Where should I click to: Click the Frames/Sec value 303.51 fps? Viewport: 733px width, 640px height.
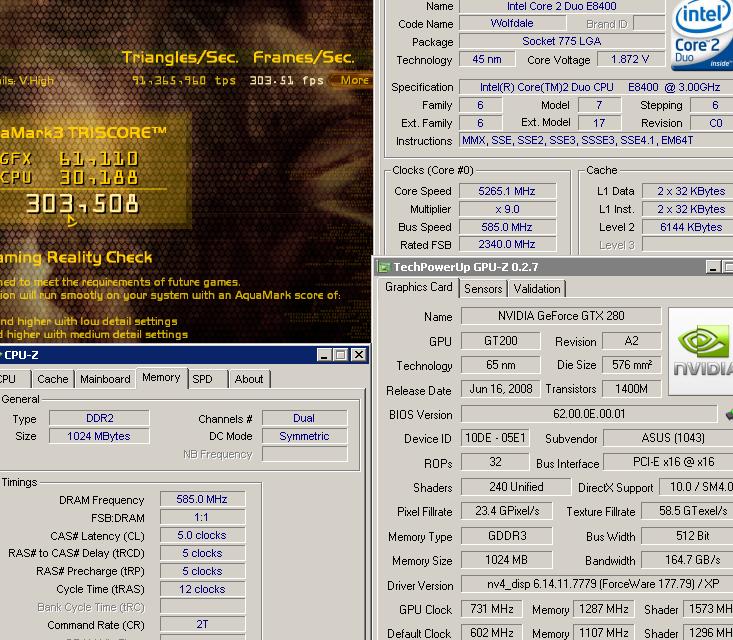(x=287, y=80)
